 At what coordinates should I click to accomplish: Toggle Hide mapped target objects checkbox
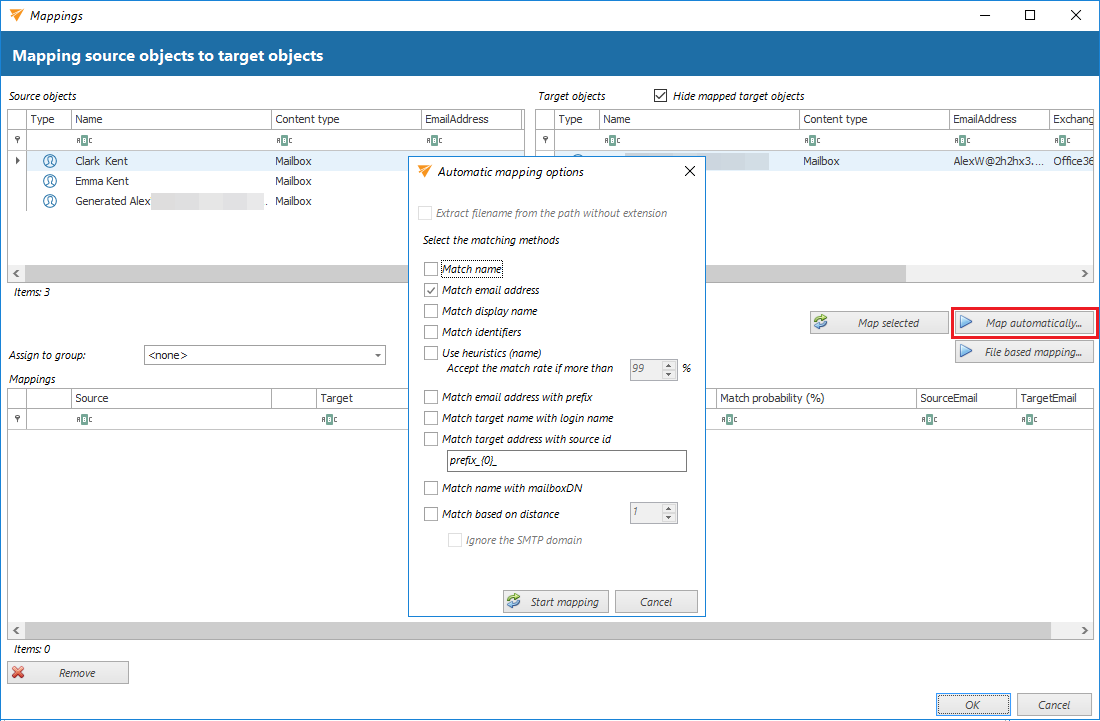(660, 96)
